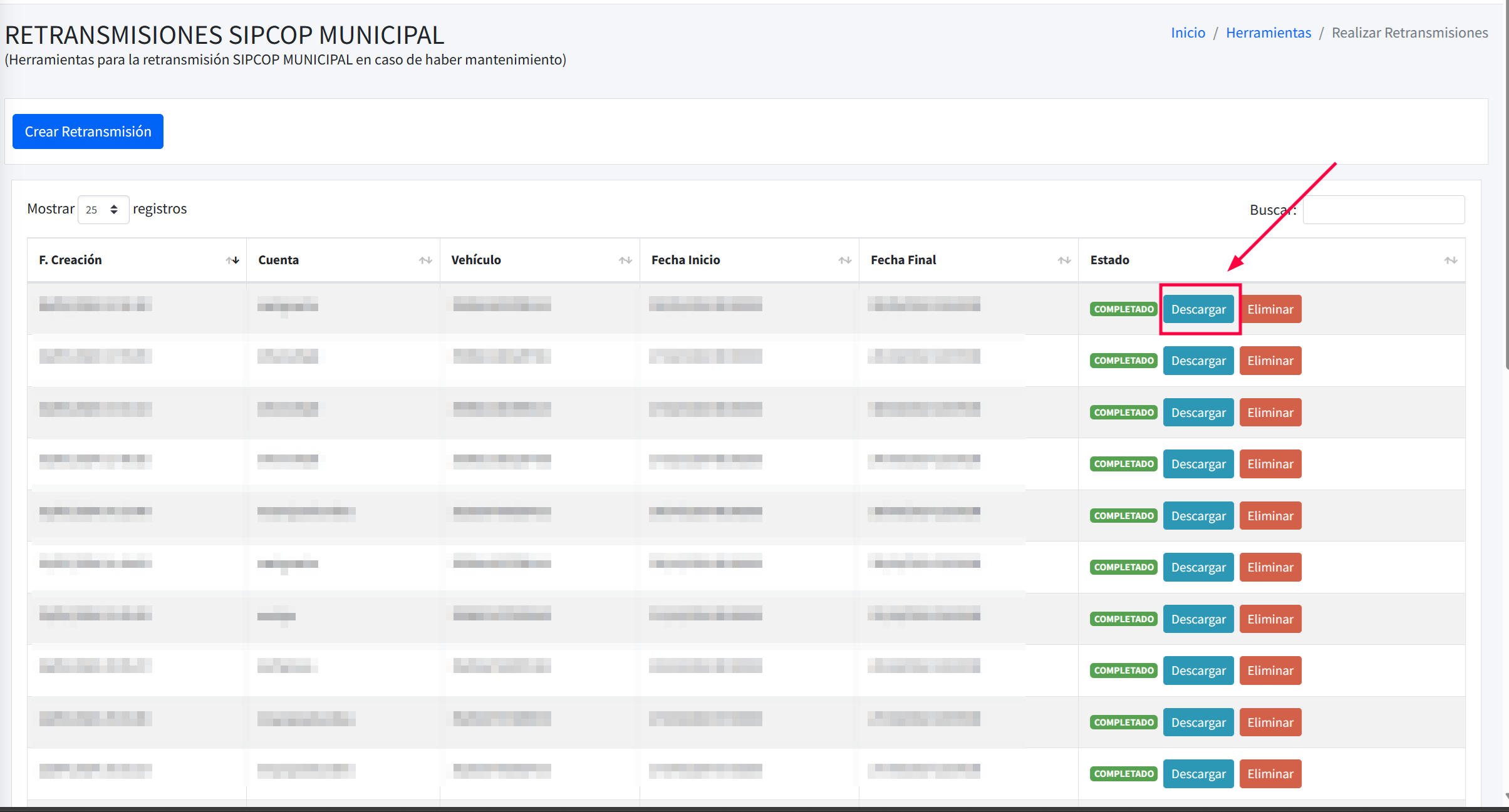Click Descargar in the second row
Screen dimensions: 1509x812
(1198, 361)
